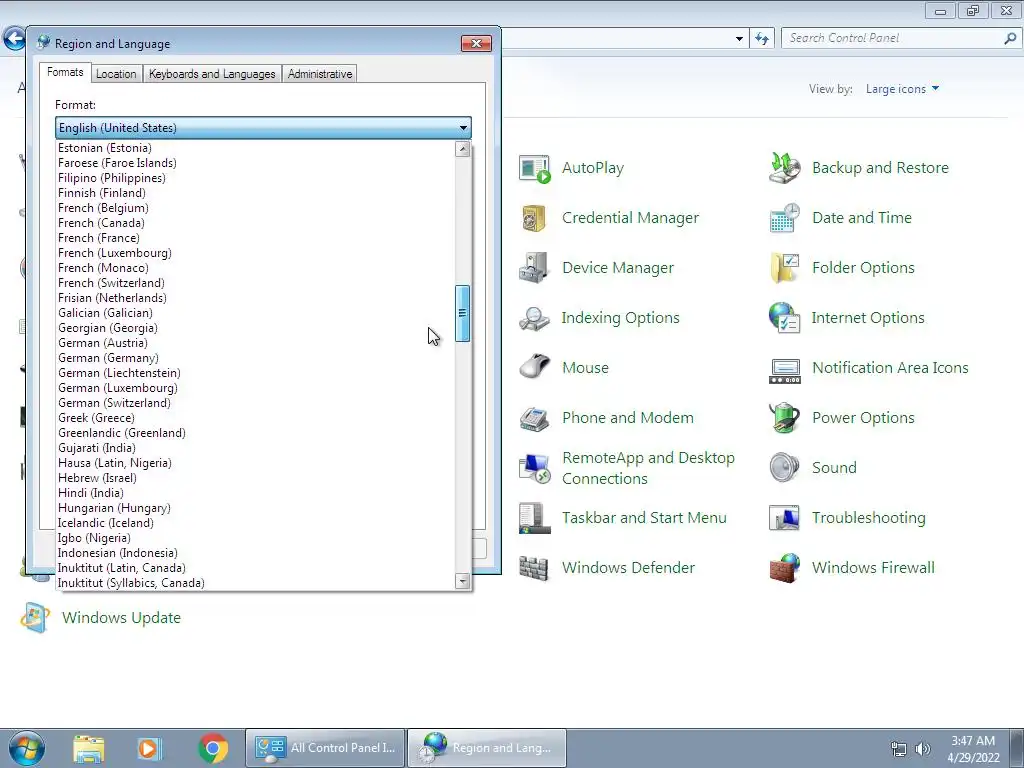The height and width of the screenshot is (768, 1024).
Task: Select Estonian (Estonia) format
Action: tap(255, 148)
